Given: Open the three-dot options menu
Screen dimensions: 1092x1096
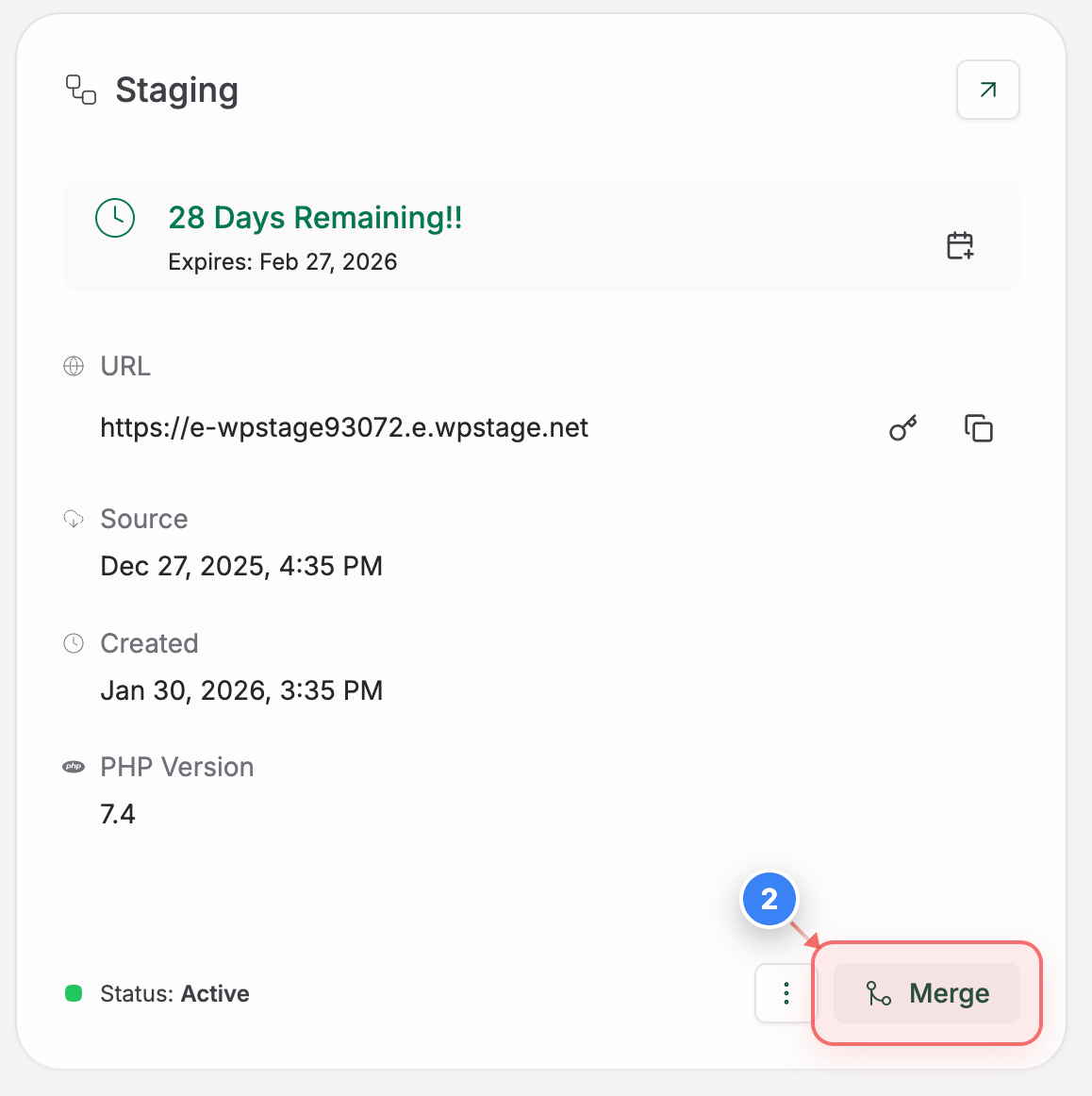Looking at the screenshot, I should [786, 993].
